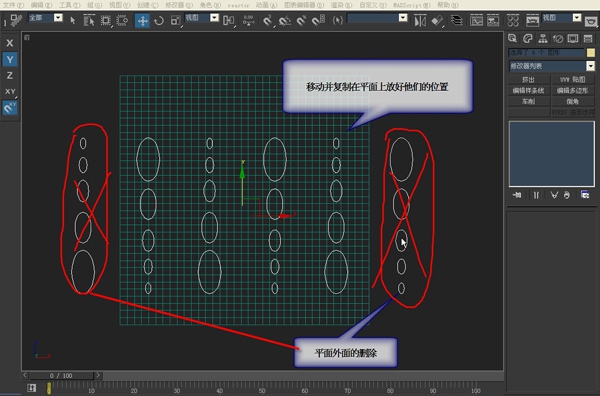Toggle the XY plane constraint

(x=10, y=91)
